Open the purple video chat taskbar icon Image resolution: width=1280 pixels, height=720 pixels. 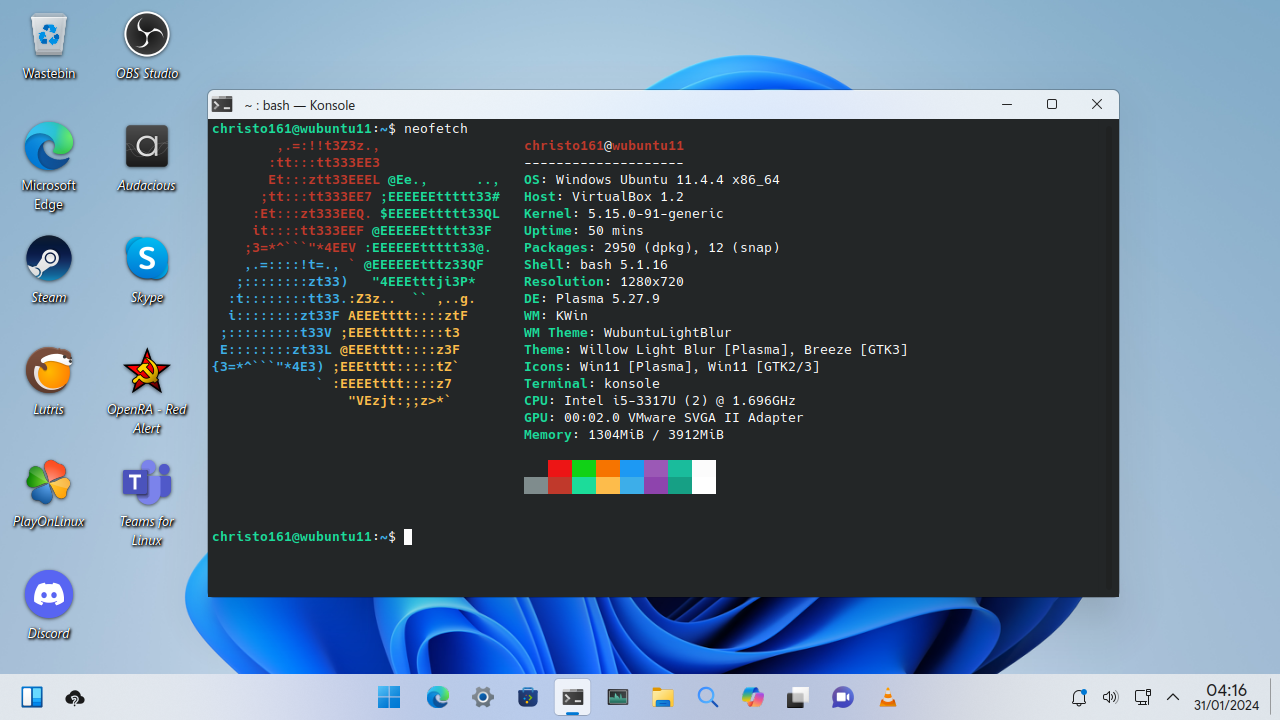point(842,698)
